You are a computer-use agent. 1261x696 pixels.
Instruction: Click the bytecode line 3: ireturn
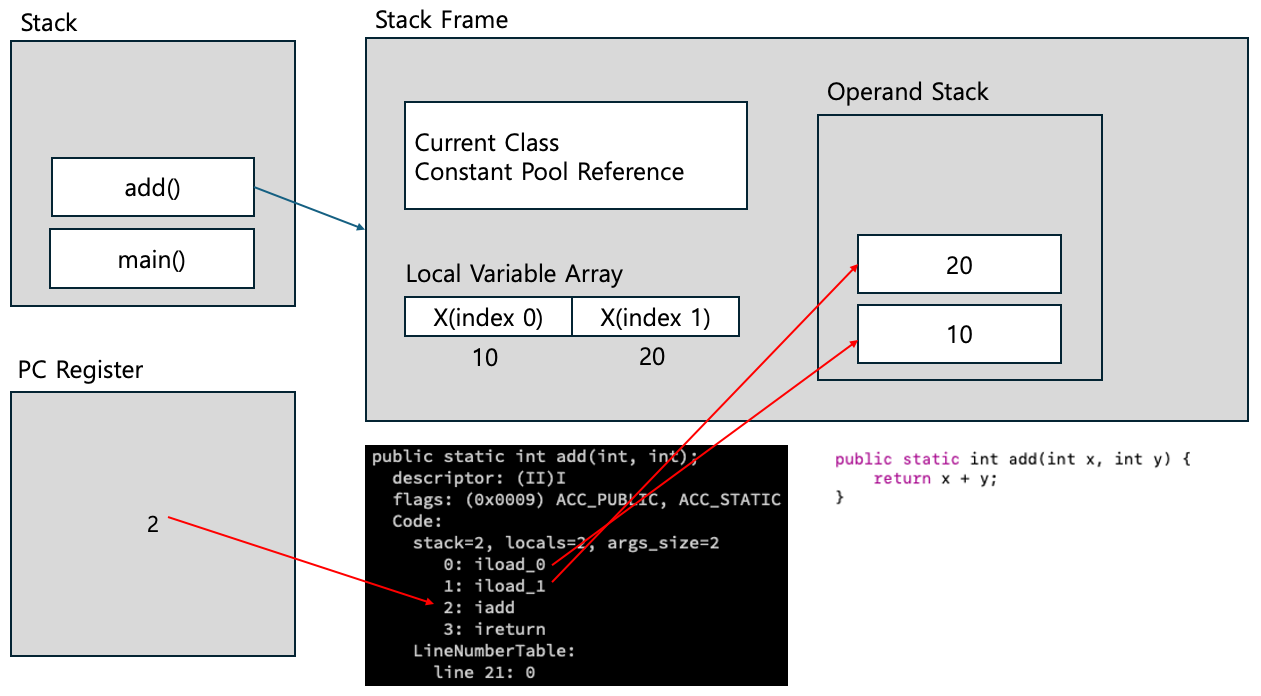[494, 629]
